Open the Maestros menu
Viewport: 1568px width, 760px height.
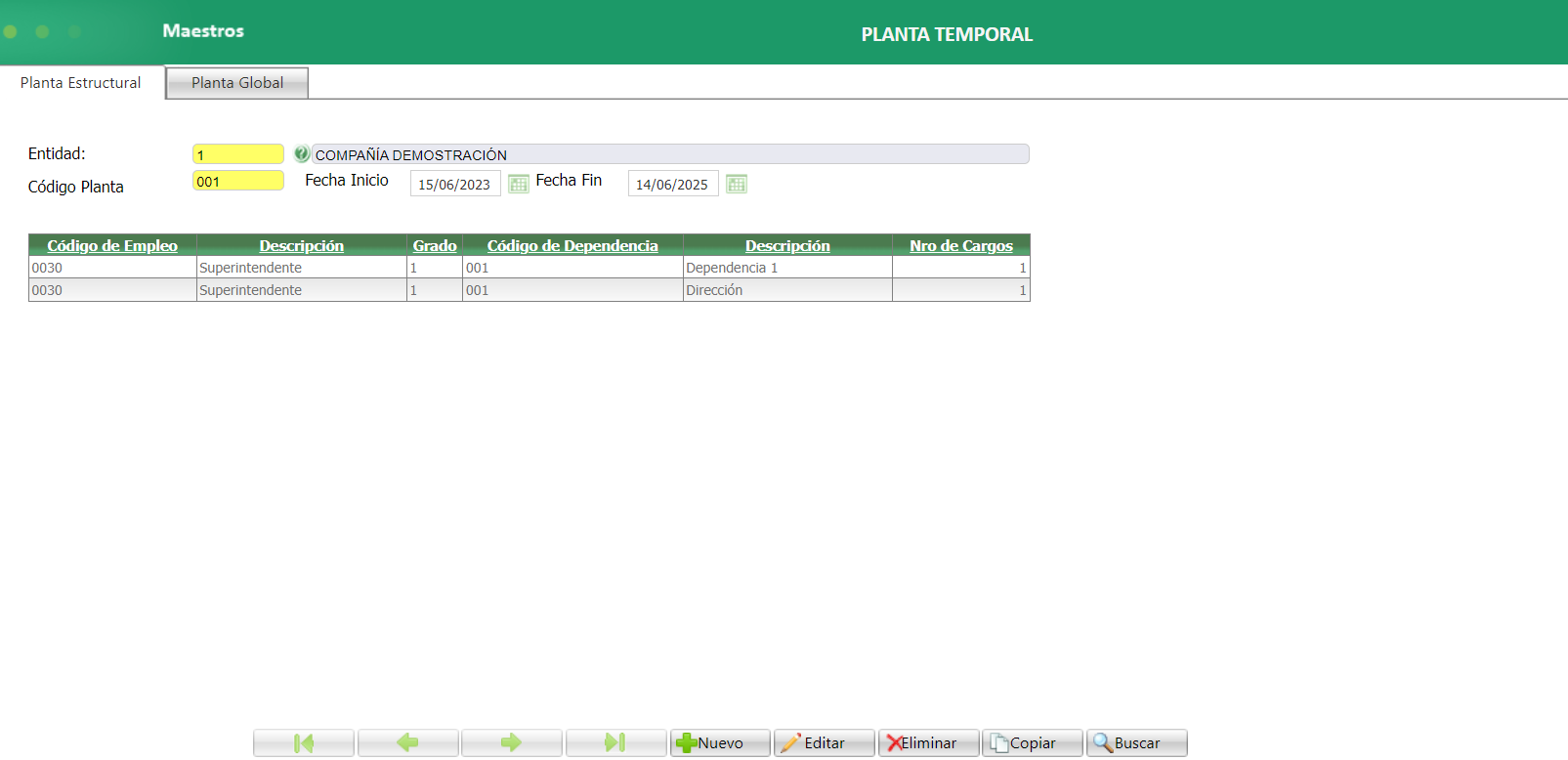point(203,31)
